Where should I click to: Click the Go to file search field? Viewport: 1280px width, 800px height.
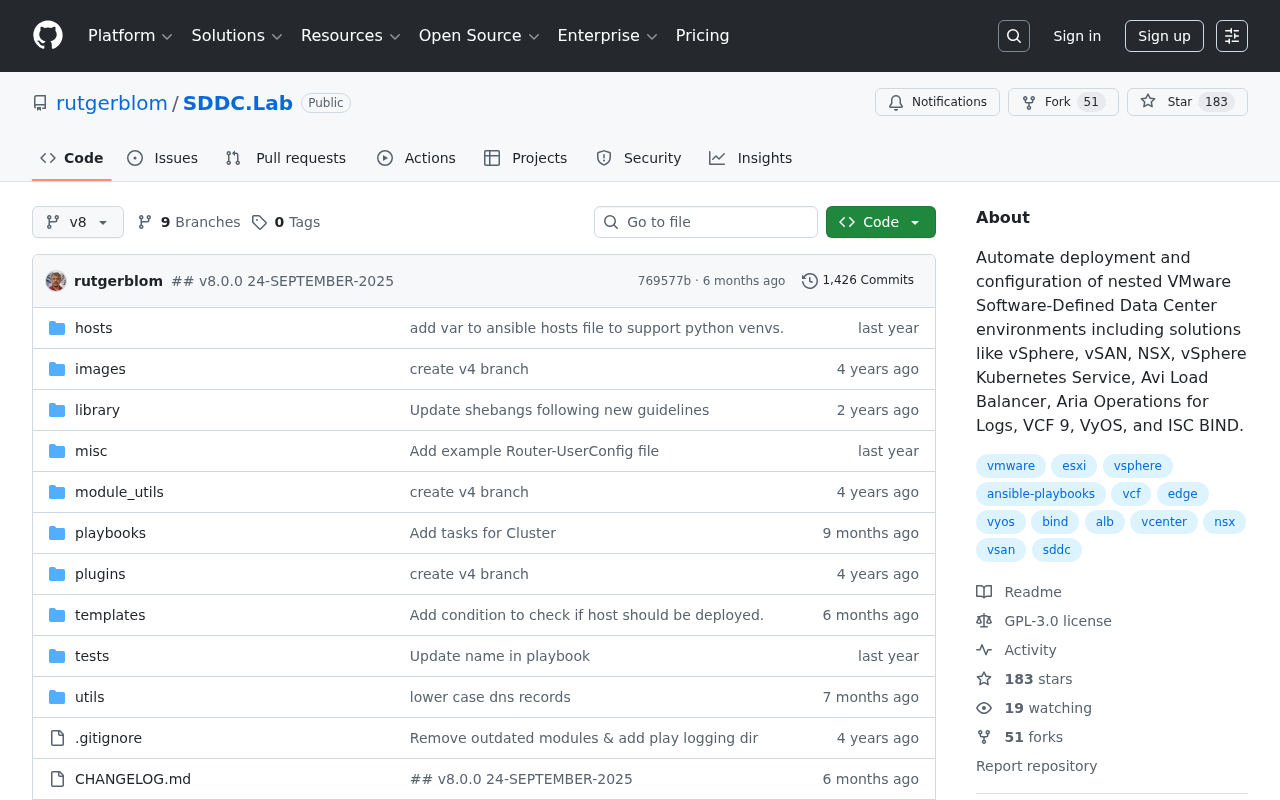[x=705, y=222]
